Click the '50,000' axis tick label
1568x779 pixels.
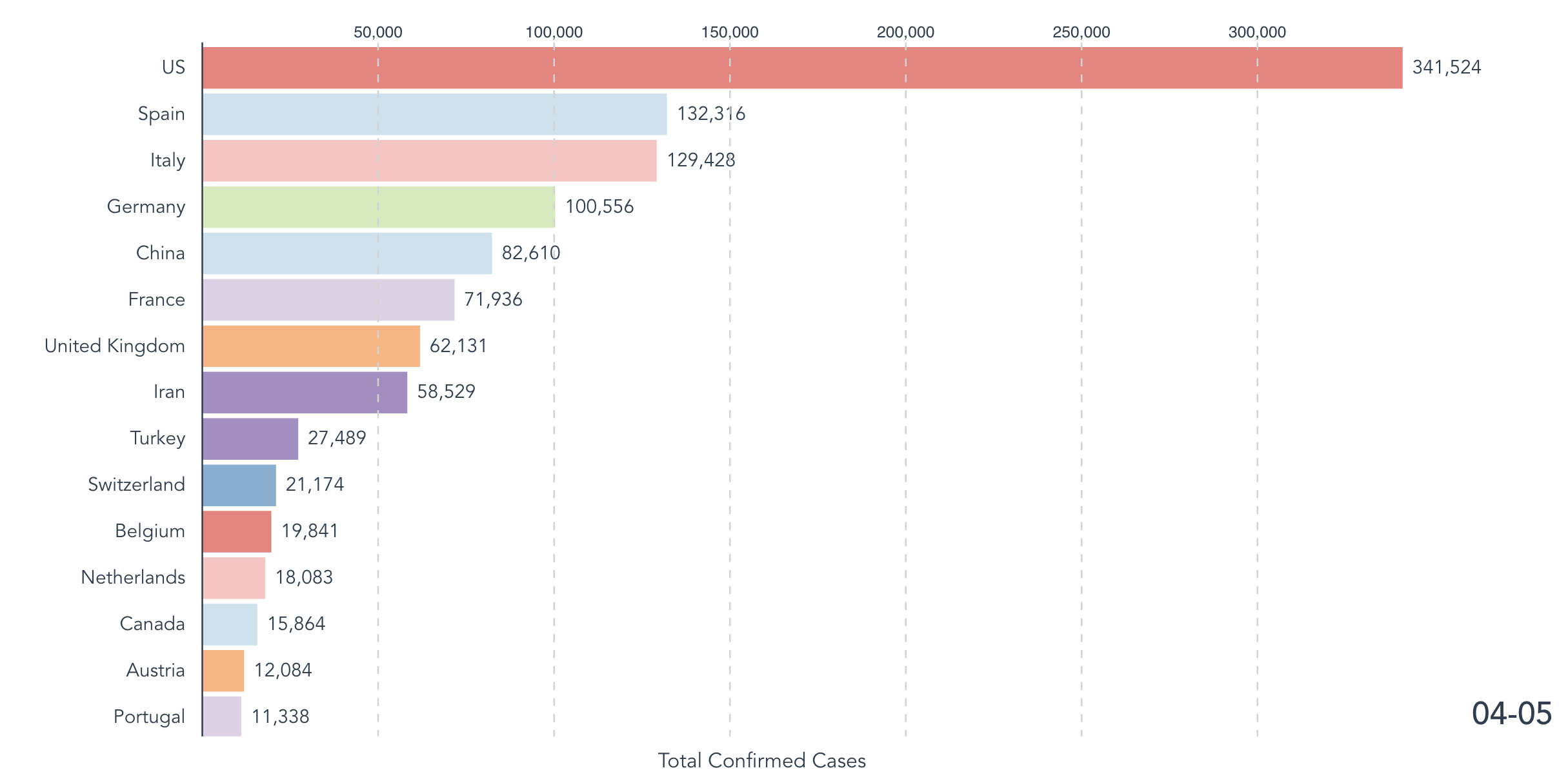pyautogui.click(x=378, y=32)
